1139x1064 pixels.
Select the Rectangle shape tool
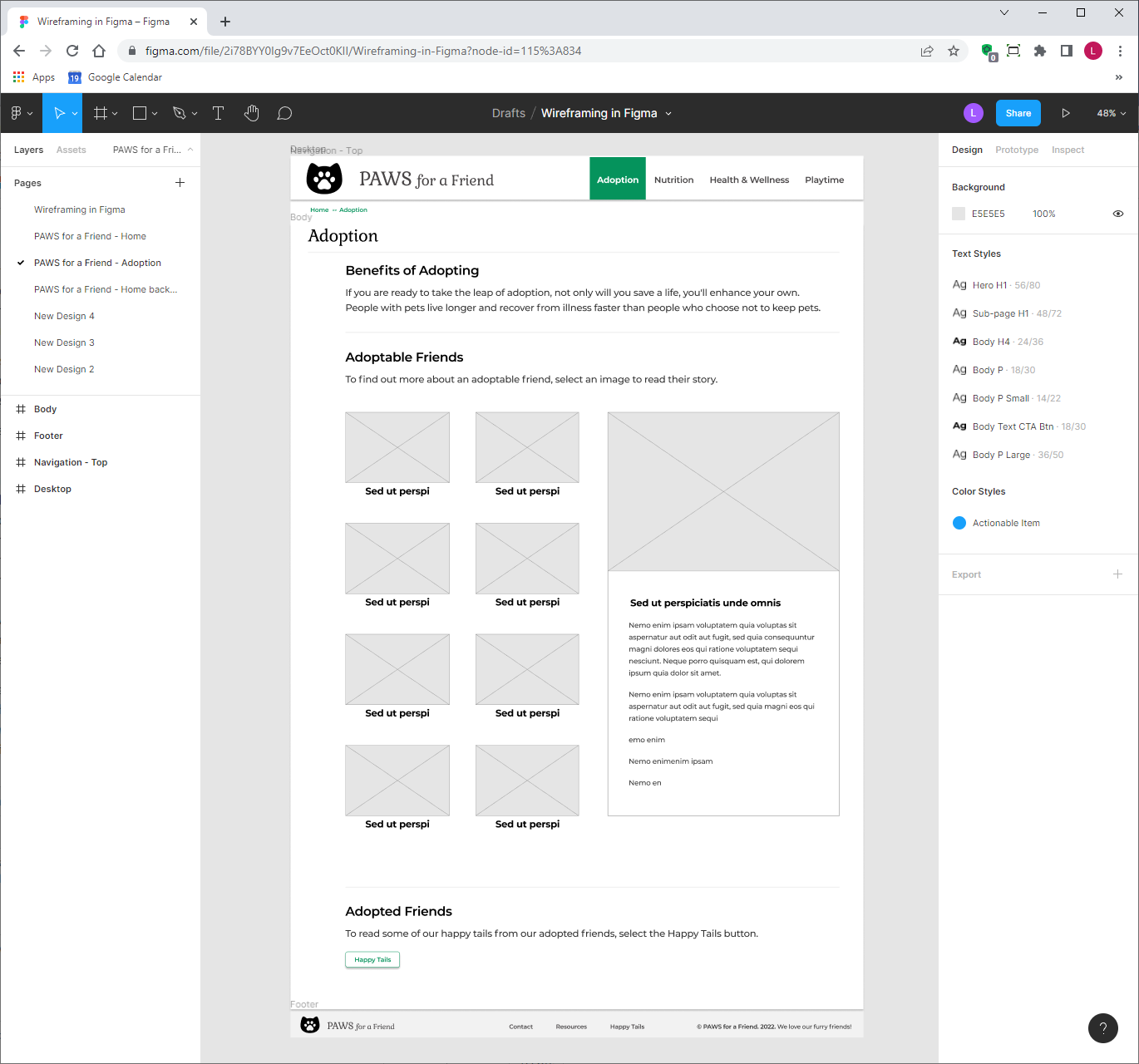pyautogui.click(x=139, y=112)
